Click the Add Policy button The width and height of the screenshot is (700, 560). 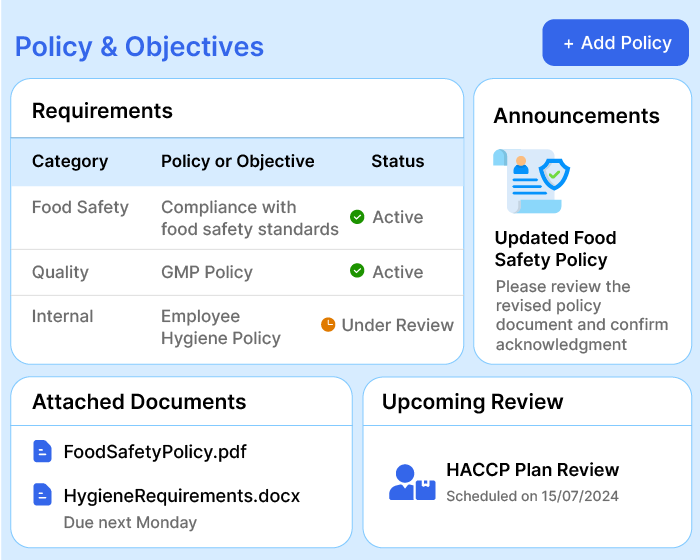coord(616,43)
